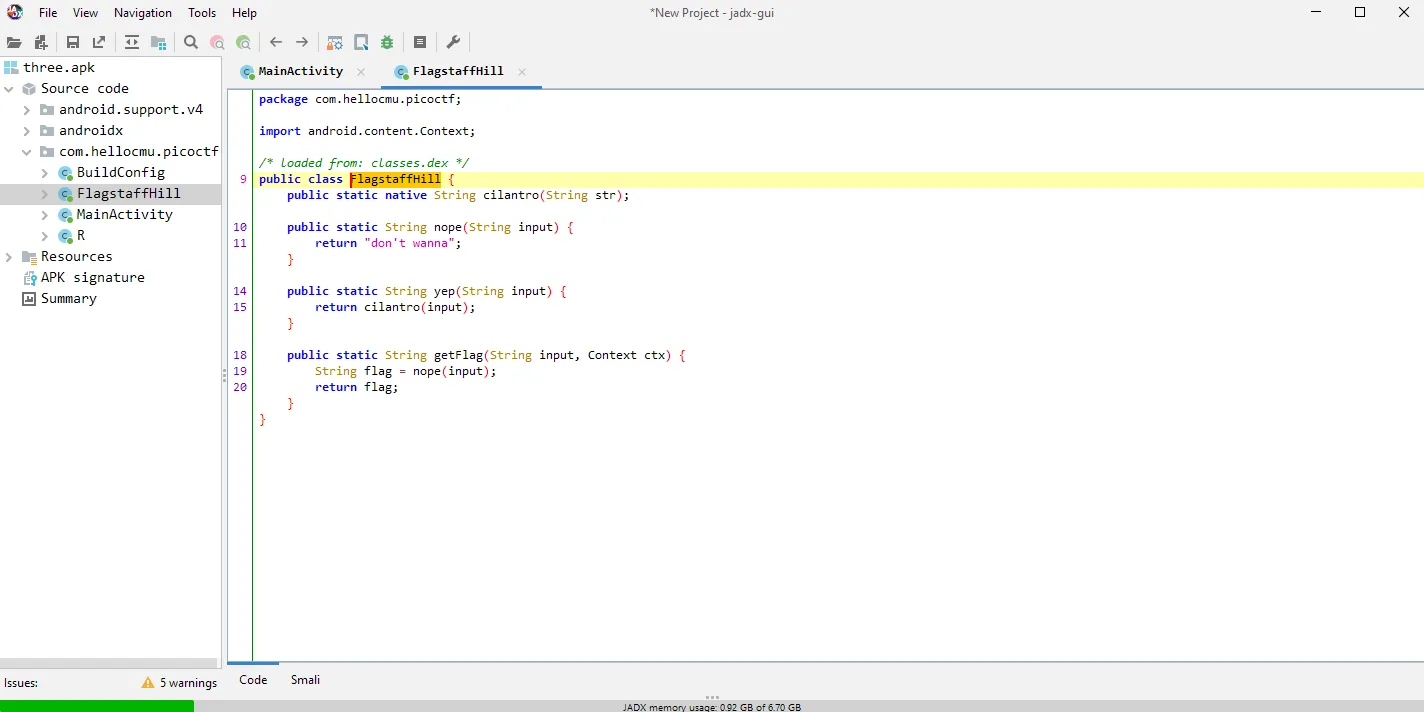Select the MainActivity tree item
1424x712 pixels.
[124, 215]
